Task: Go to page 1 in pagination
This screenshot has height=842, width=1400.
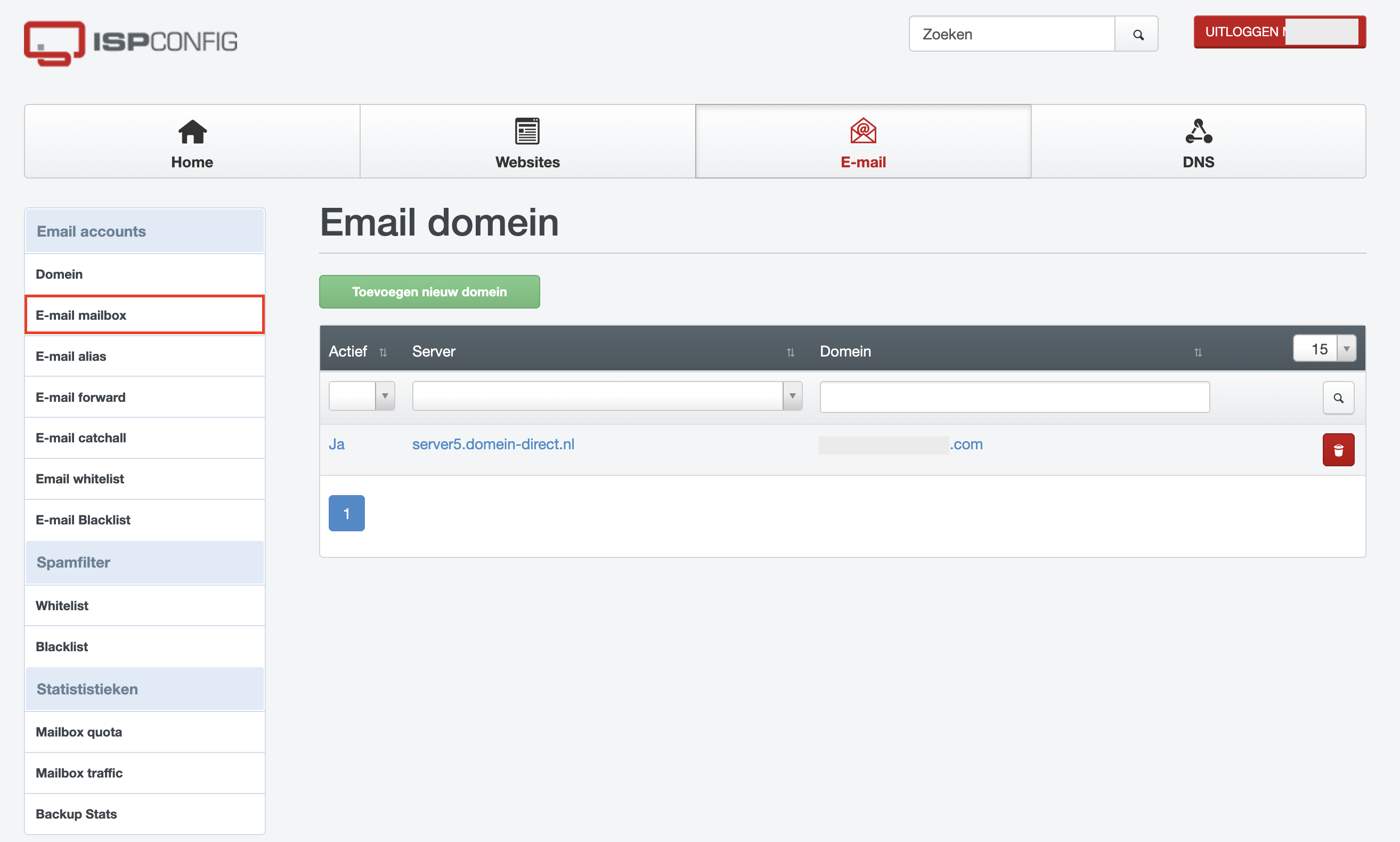Action: point(346,513)
